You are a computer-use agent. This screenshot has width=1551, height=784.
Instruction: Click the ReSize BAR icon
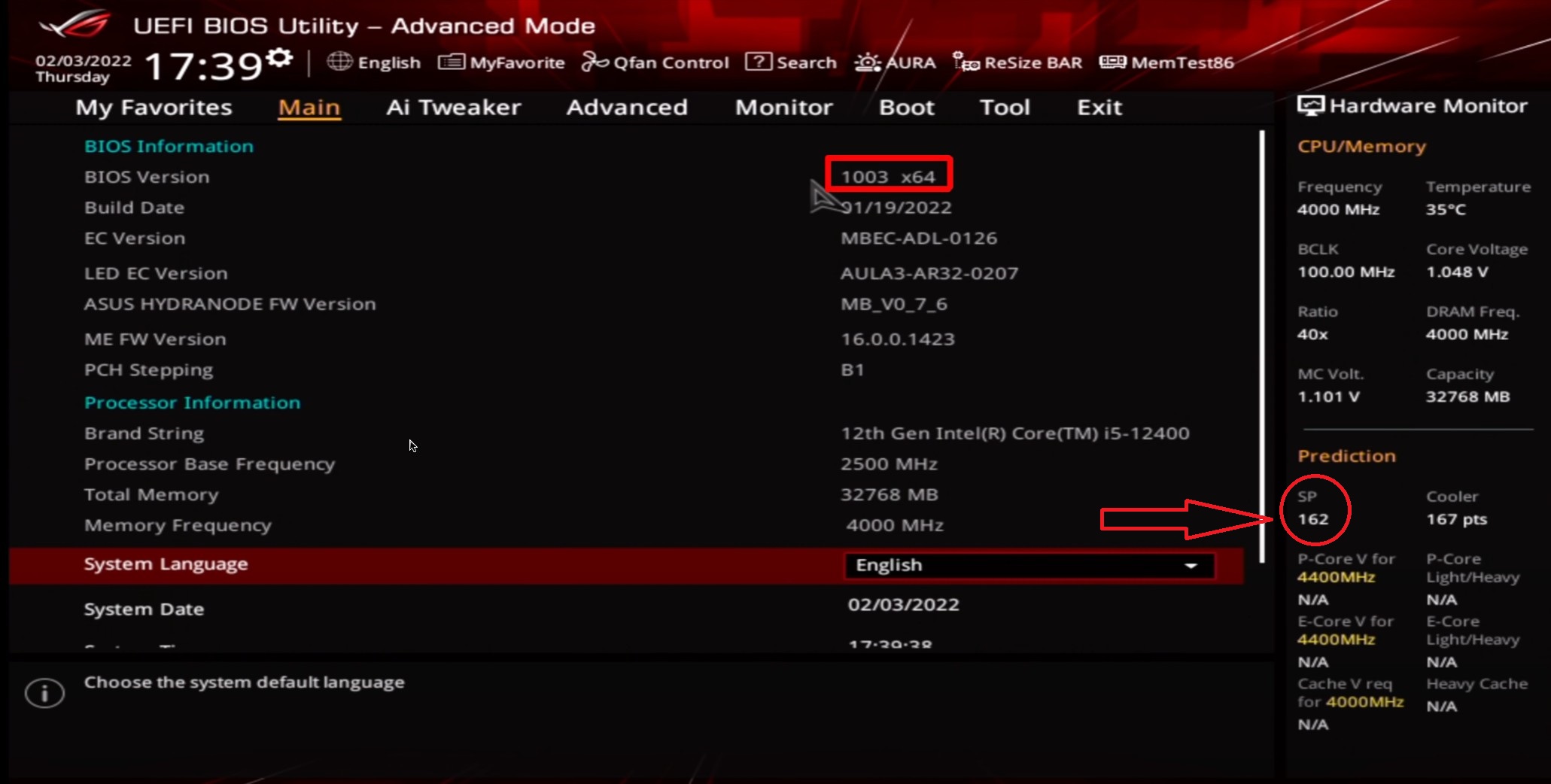(966, 62)
